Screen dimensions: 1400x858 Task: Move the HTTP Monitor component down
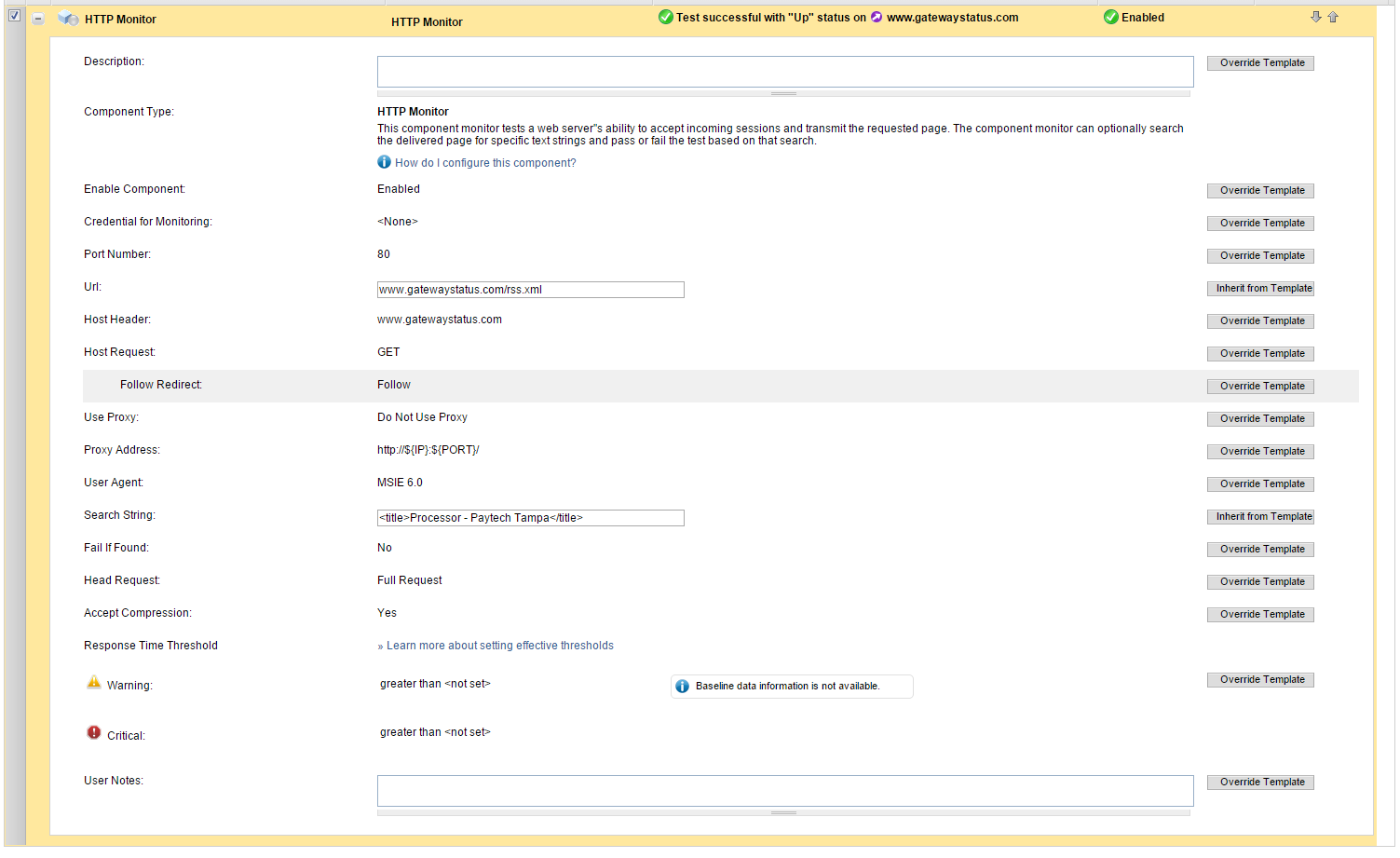click(x=1315, y=17)
